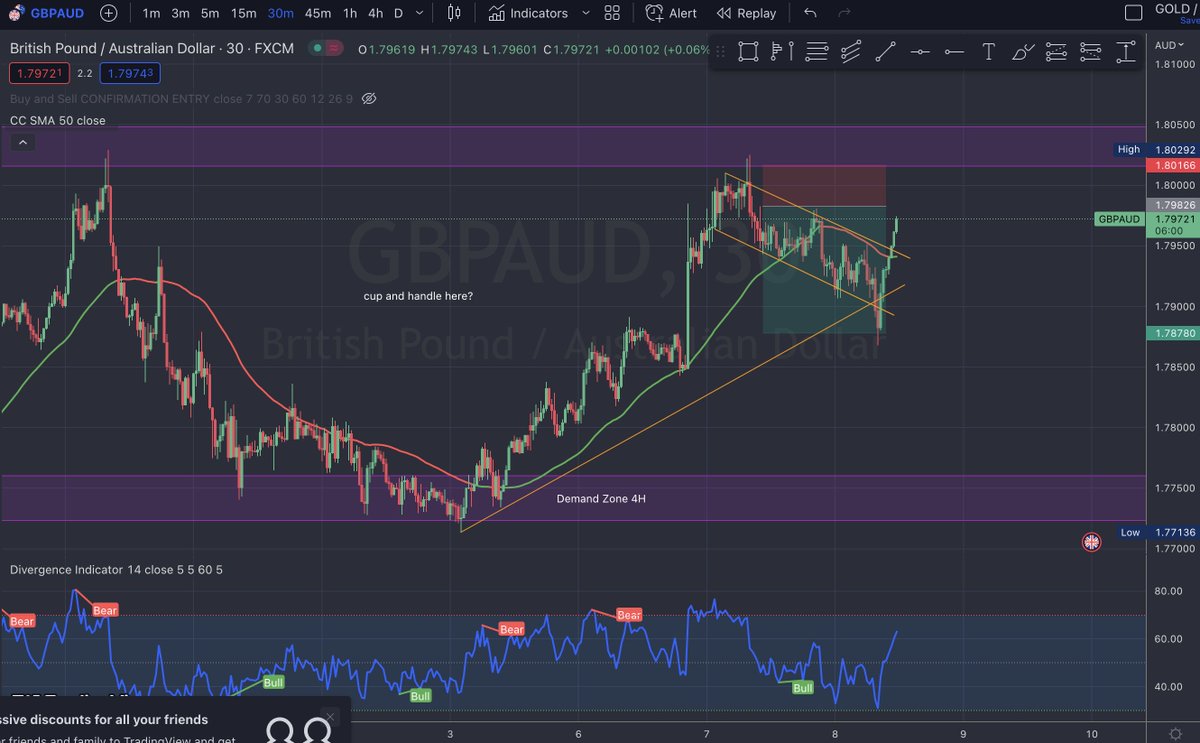Select the Horizontal Line tool

click(x=920, y=53)
